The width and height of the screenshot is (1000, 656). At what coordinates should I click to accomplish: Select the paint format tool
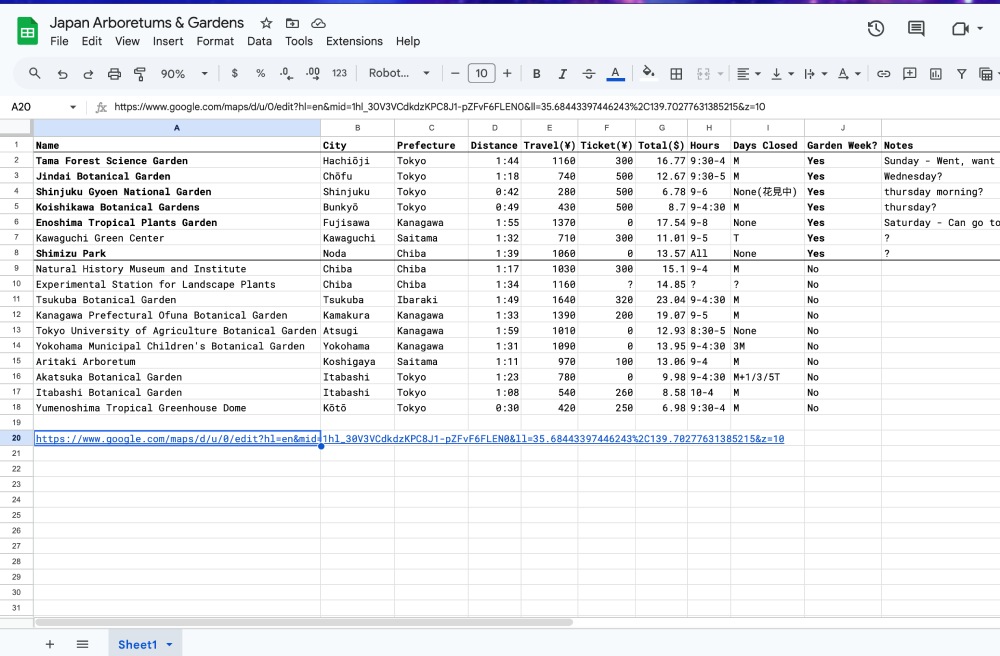(x=140, y=73)
